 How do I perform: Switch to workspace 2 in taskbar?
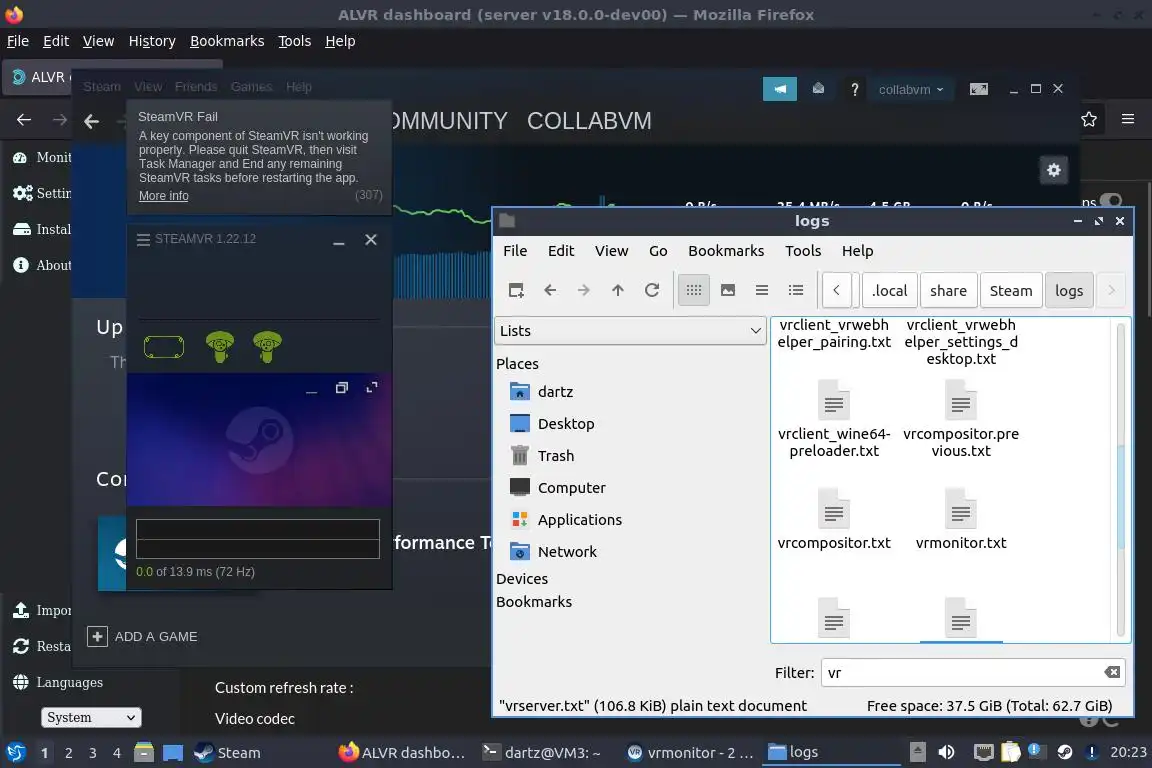[68, 753]
